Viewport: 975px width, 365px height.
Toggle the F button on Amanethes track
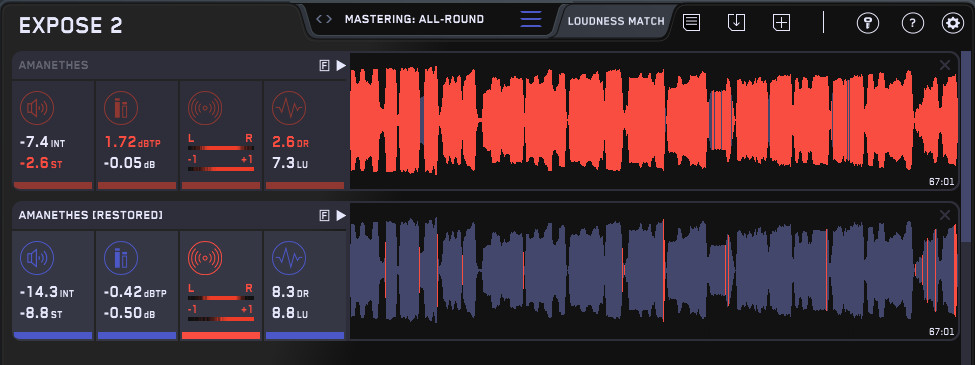pyautogui.click(x=324, y=66)
